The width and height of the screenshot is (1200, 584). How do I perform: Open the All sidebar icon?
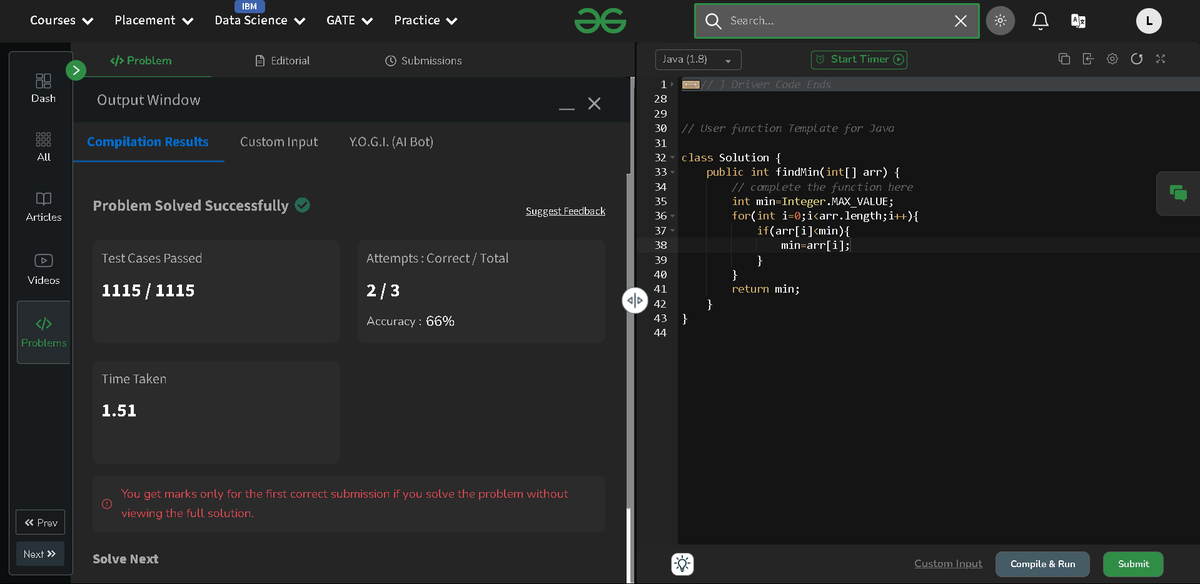click(43, 146)
